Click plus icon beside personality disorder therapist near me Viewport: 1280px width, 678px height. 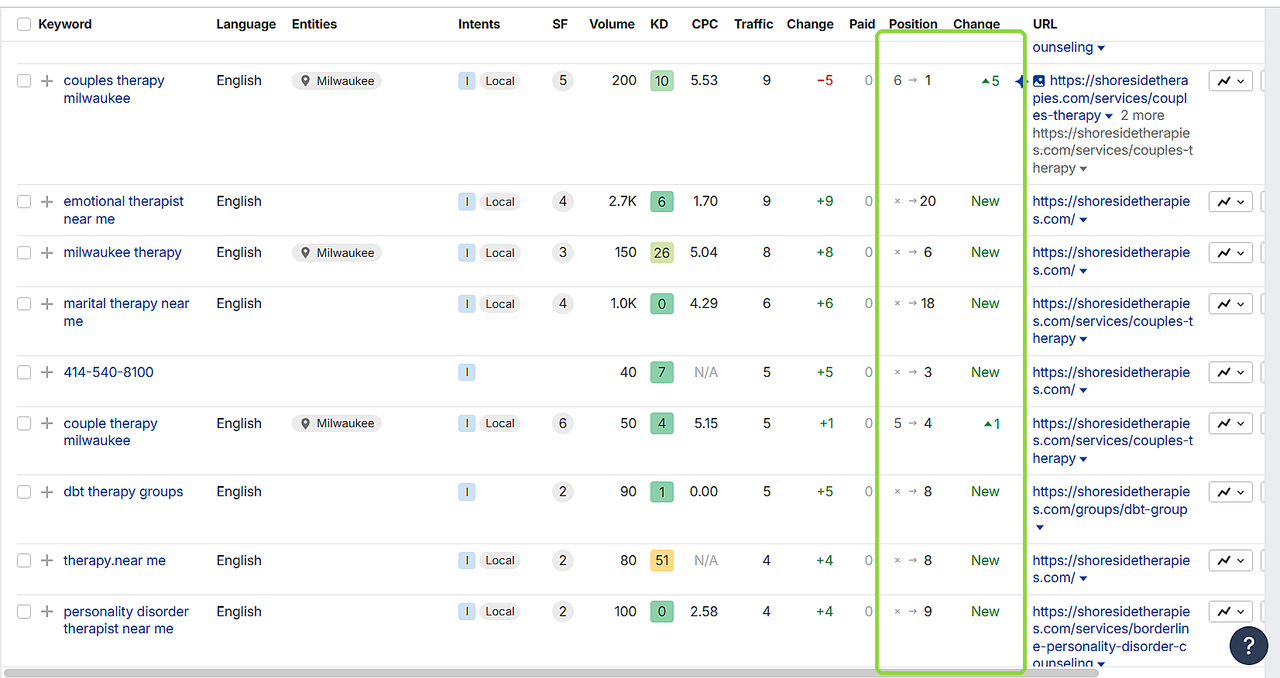(47, 611)
